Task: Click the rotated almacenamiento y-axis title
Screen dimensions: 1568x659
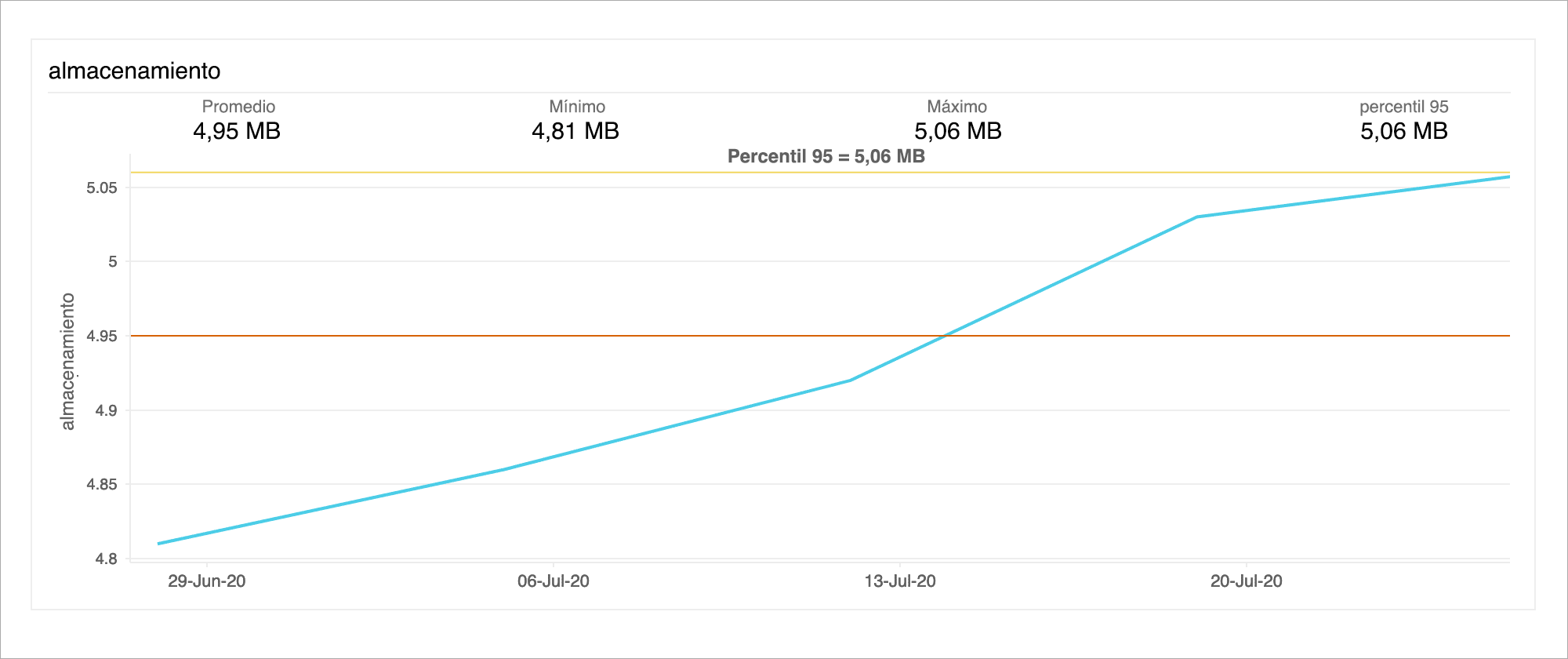Action: (68, 361)
